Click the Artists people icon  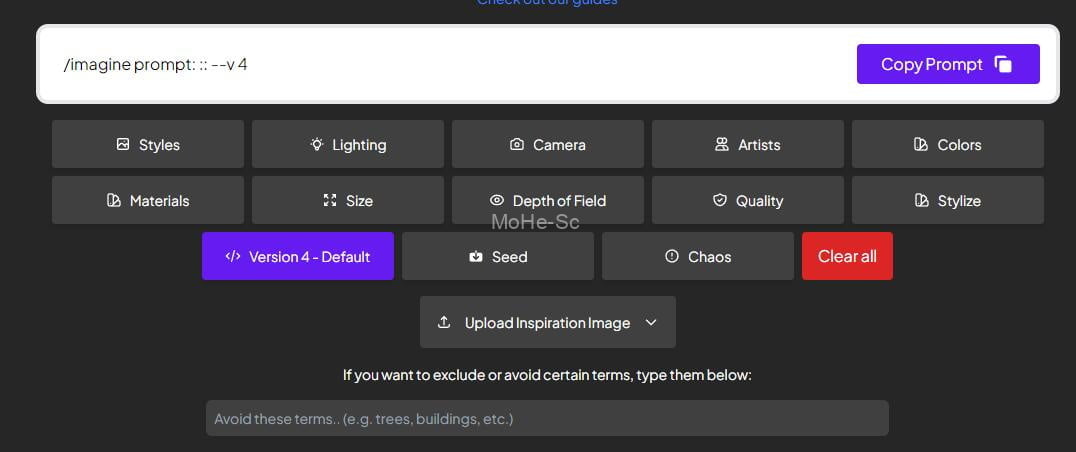pos(722,145)
